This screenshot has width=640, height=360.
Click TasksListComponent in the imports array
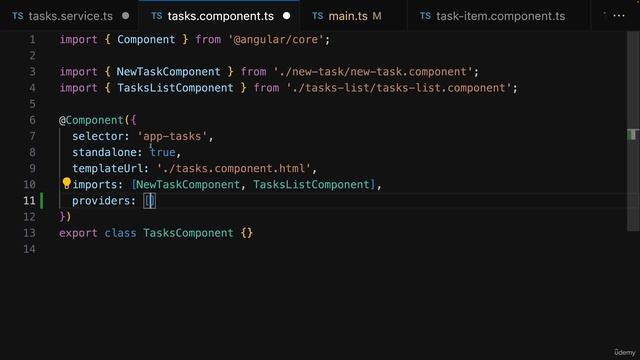[311, 184]
